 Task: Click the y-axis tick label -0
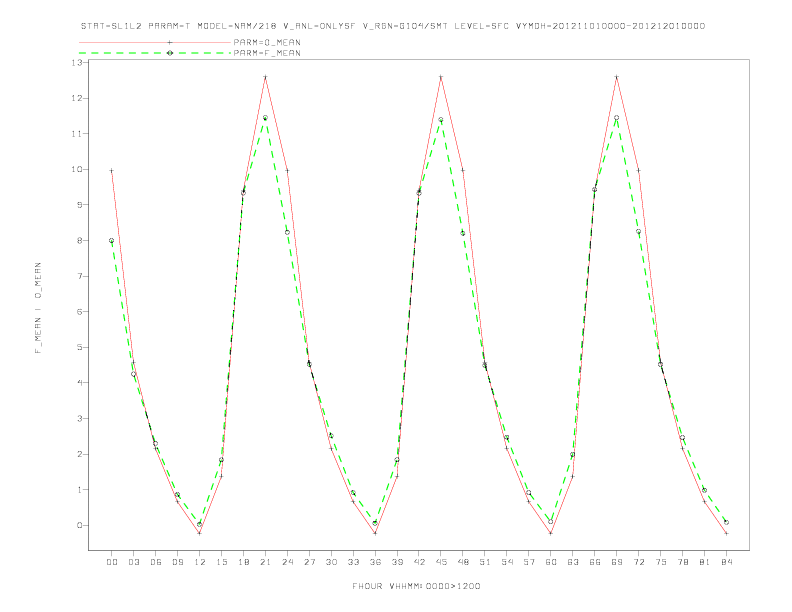pyautogui.click(x=78, y=525)
